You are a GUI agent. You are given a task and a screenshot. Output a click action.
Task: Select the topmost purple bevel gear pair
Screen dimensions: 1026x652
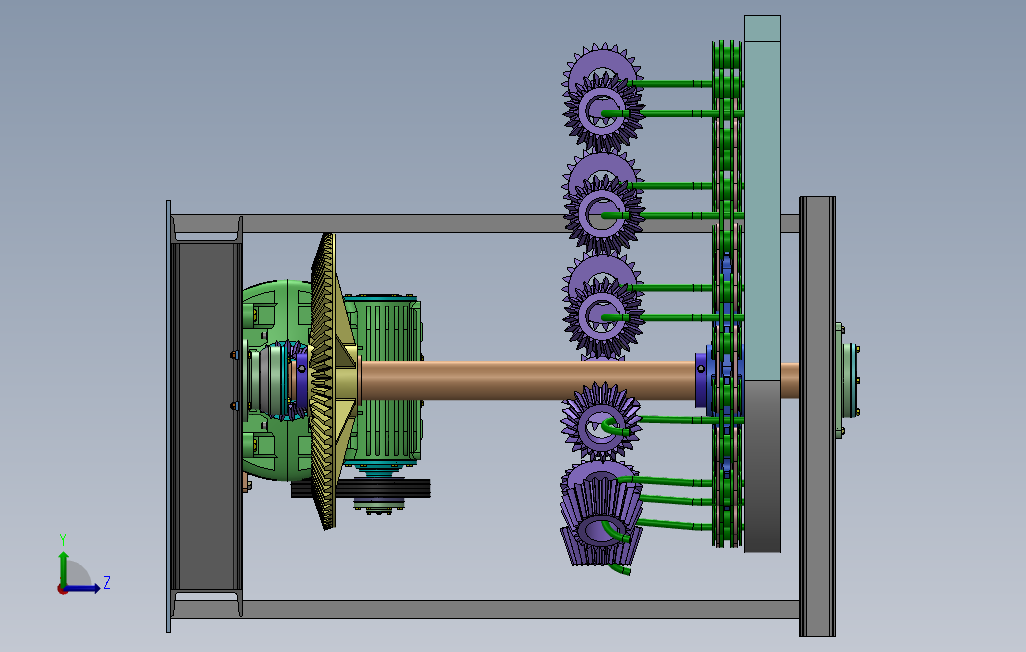(x=603, y=97)
